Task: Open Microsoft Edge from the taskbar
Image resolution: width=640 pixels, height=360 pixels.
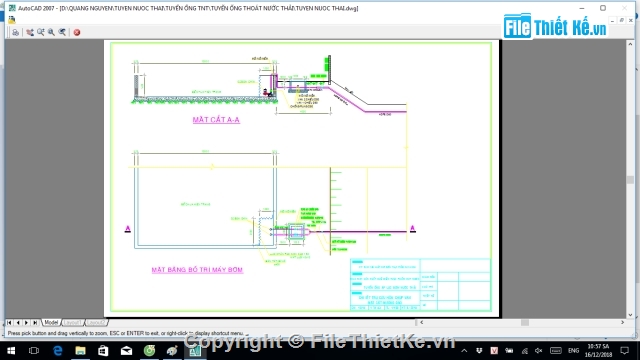Action: click(58, 351)
